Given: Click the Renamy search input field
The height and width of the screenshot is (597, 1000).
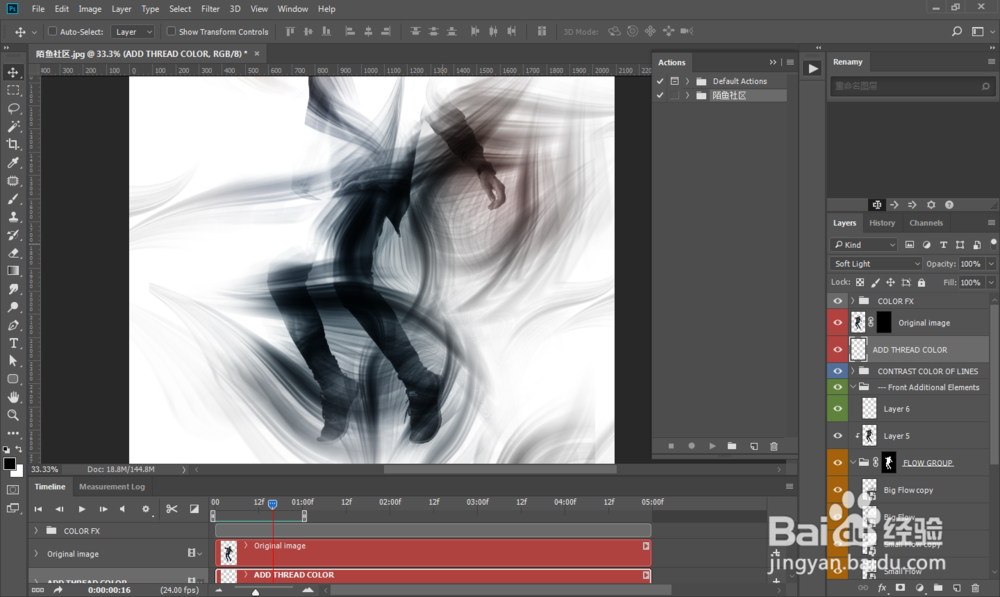Looking at the screenshot, I should tap(911, 85).
